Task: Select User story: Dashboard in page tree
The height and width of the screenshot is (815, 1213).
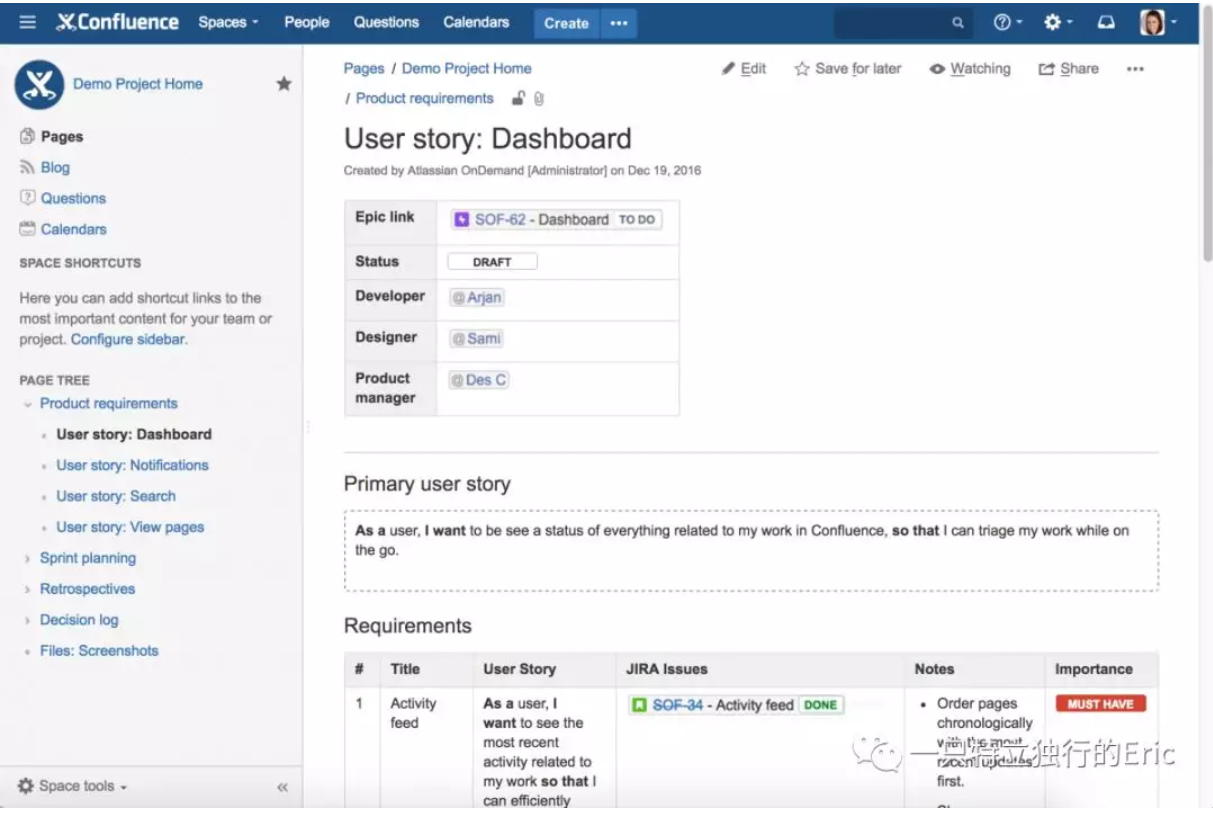Action: point(134,435)
